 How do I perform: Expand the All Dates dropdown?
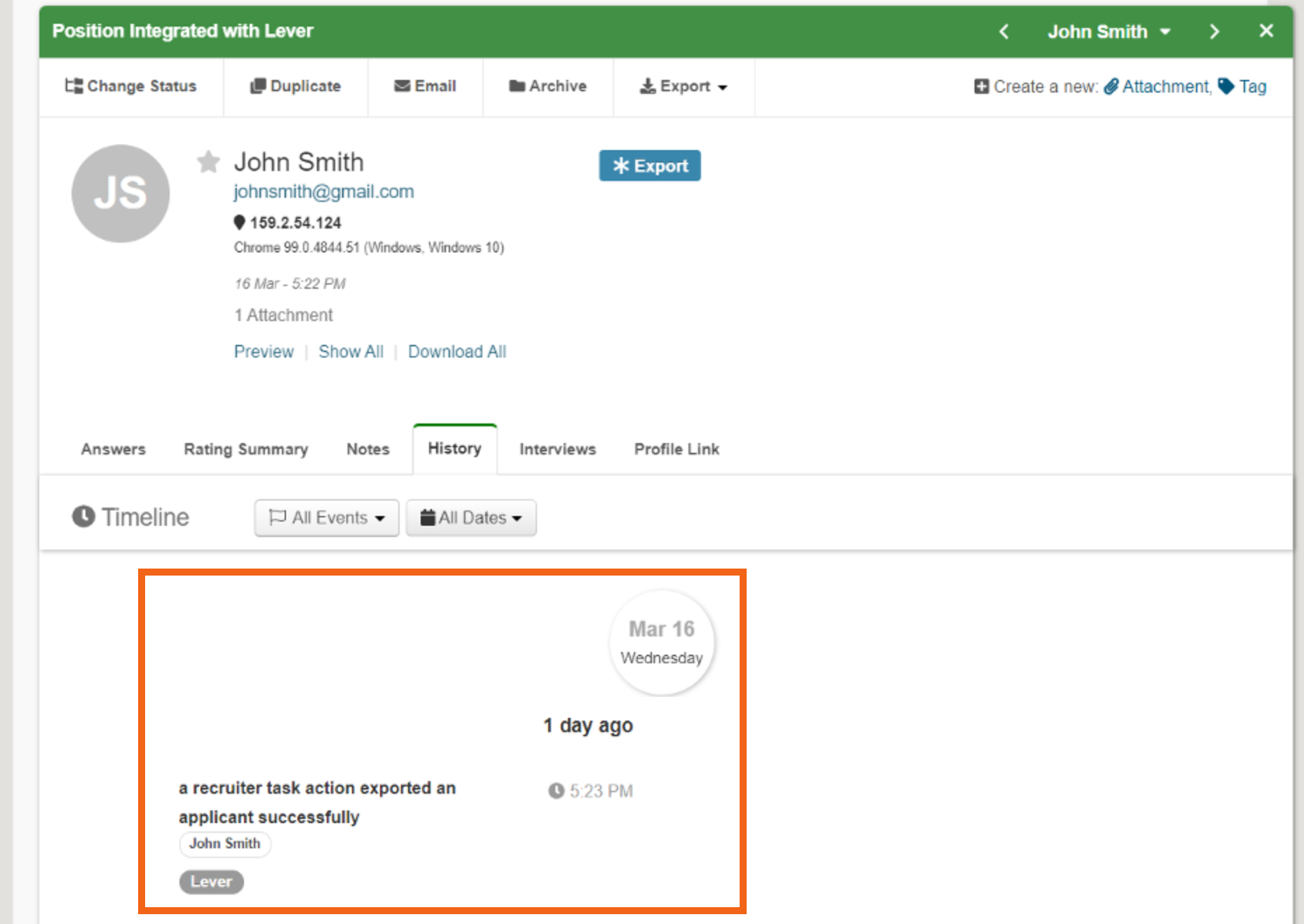coord(470,517)
